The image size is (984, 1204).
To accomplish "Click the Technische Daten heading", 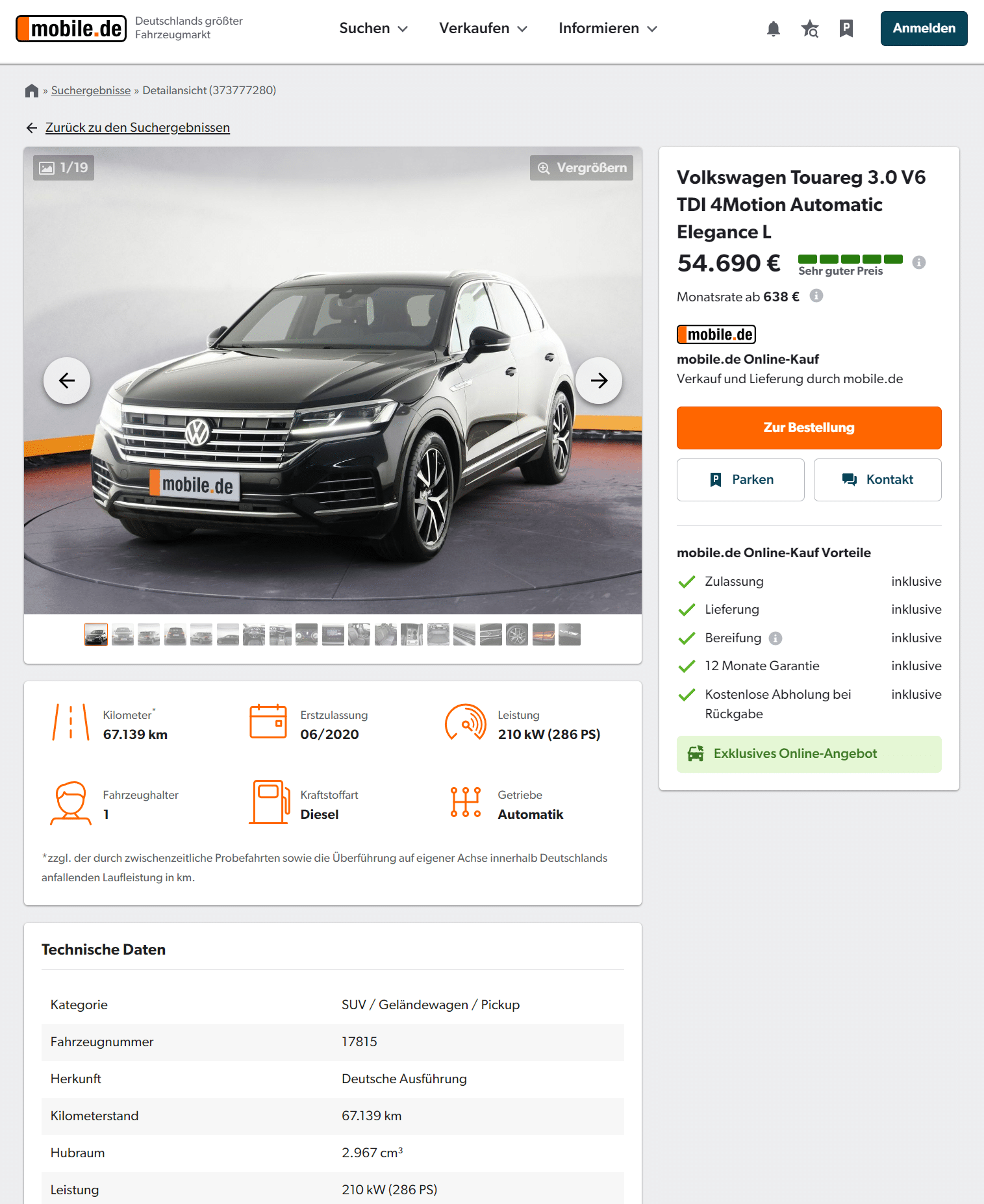I will point(103,949).
